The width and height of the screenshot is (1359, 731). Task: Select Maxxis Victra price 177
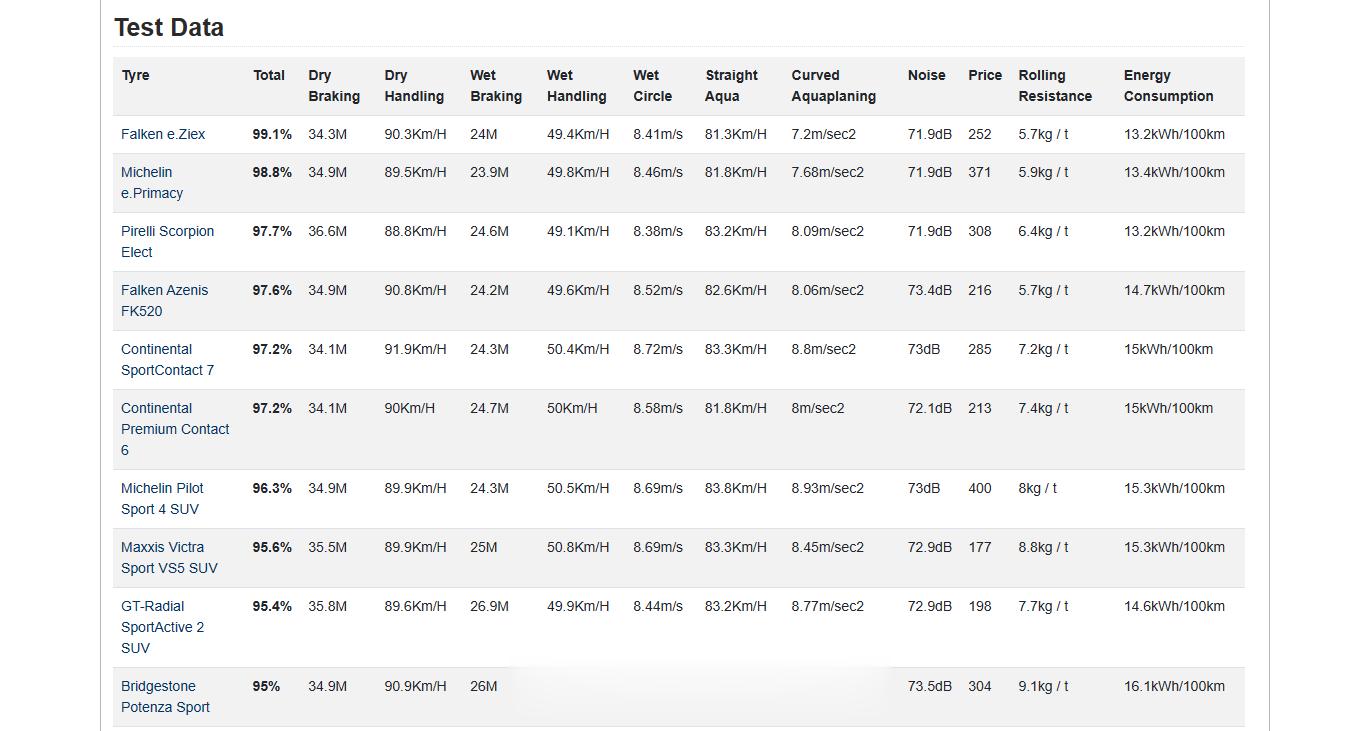(x=979, y=547)
